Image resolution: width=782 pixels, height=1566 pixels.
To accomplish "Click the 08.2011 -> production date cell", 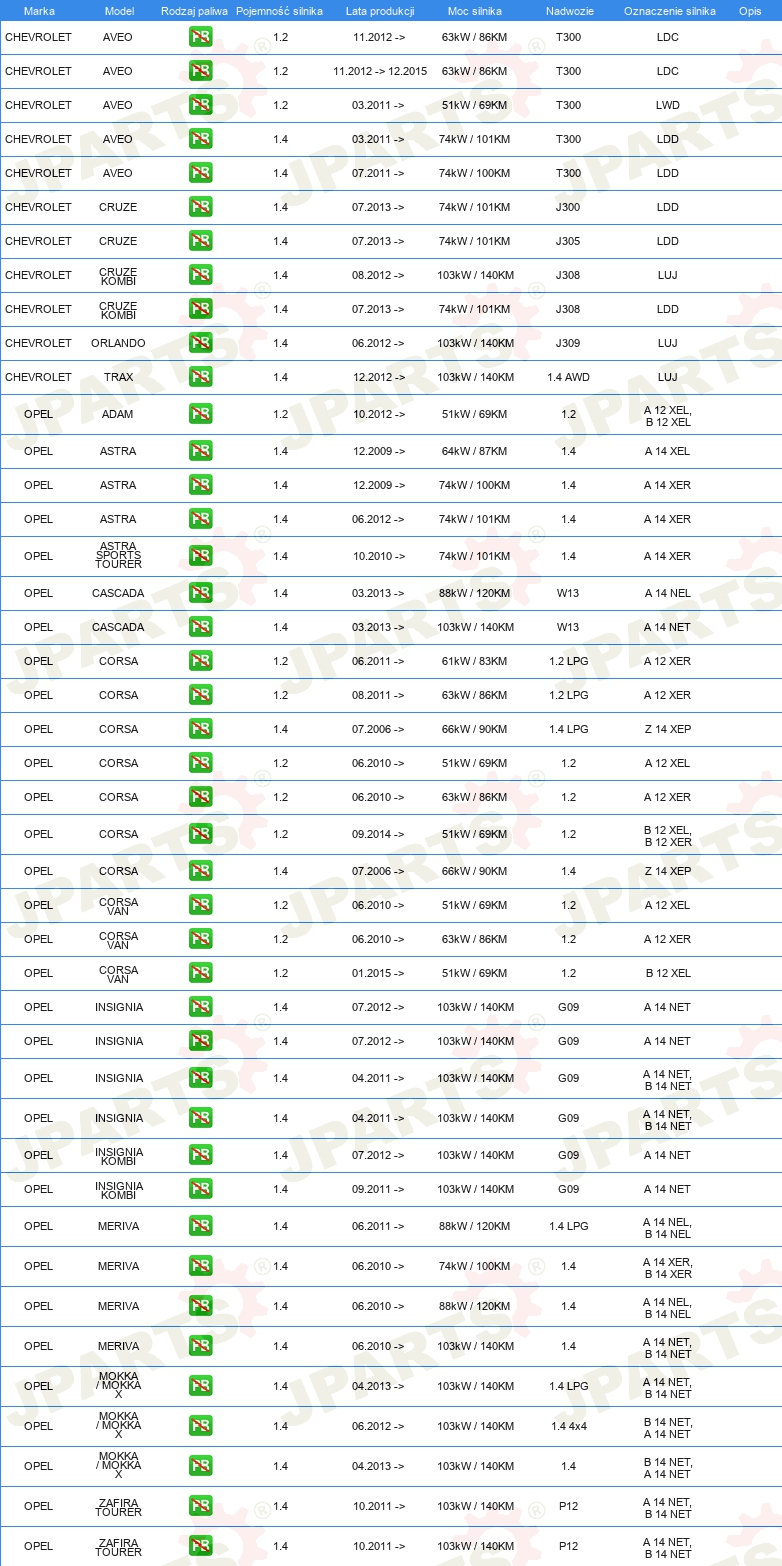I will (x=379, y=695).
